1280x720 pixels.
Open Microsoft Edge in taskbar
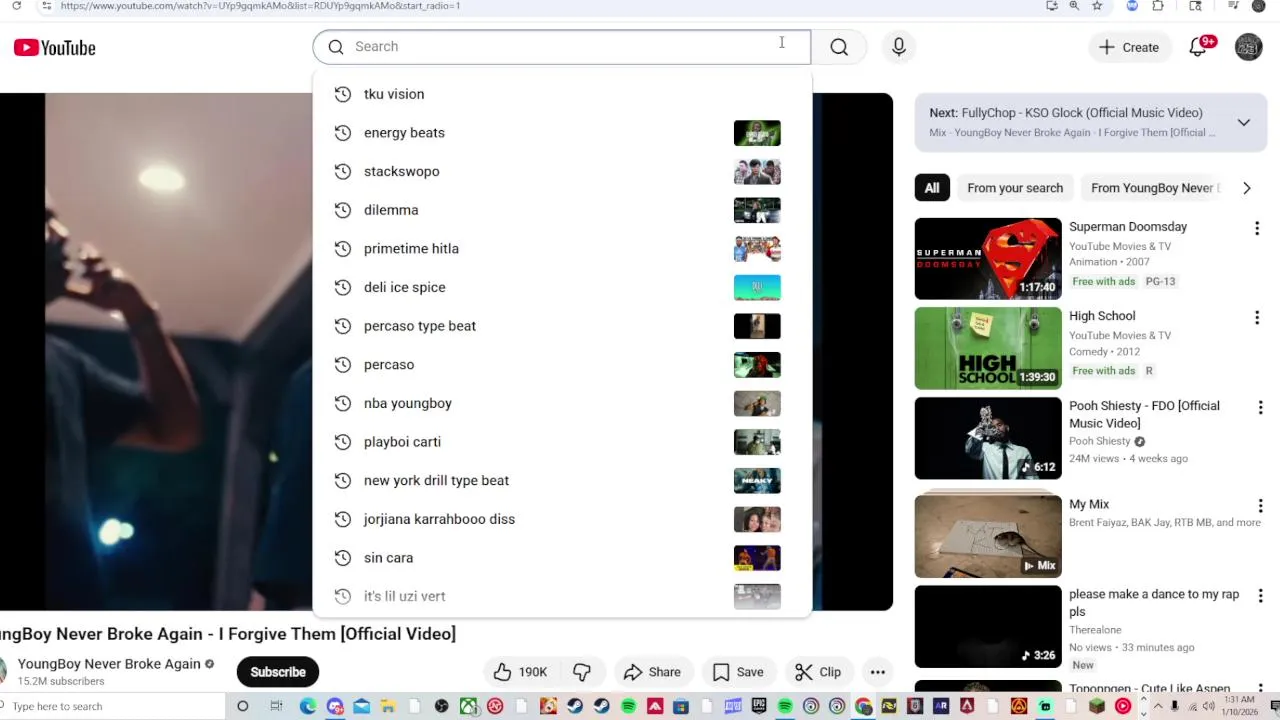308,706
